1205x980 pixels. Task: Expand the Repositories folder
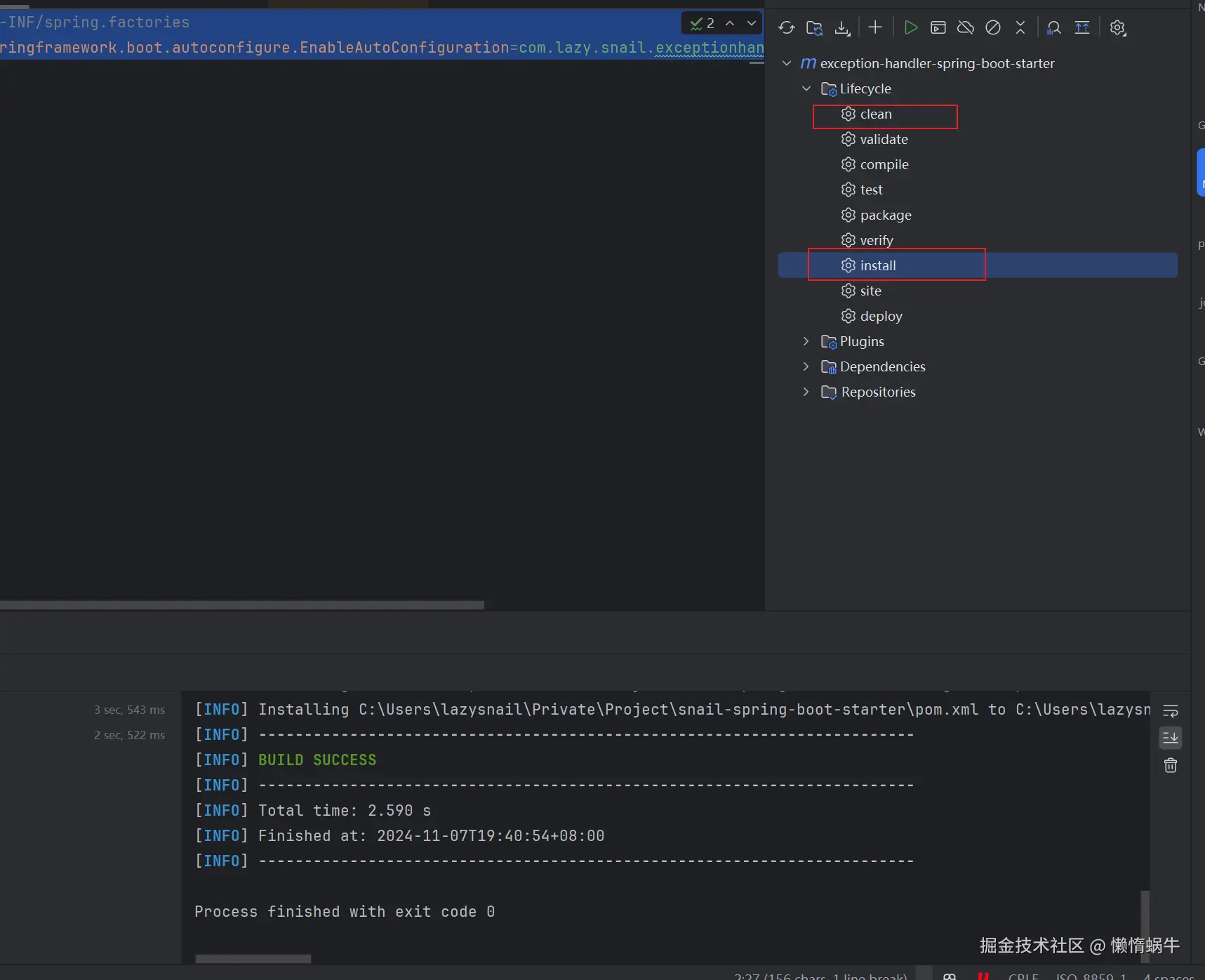click(806, 392)
